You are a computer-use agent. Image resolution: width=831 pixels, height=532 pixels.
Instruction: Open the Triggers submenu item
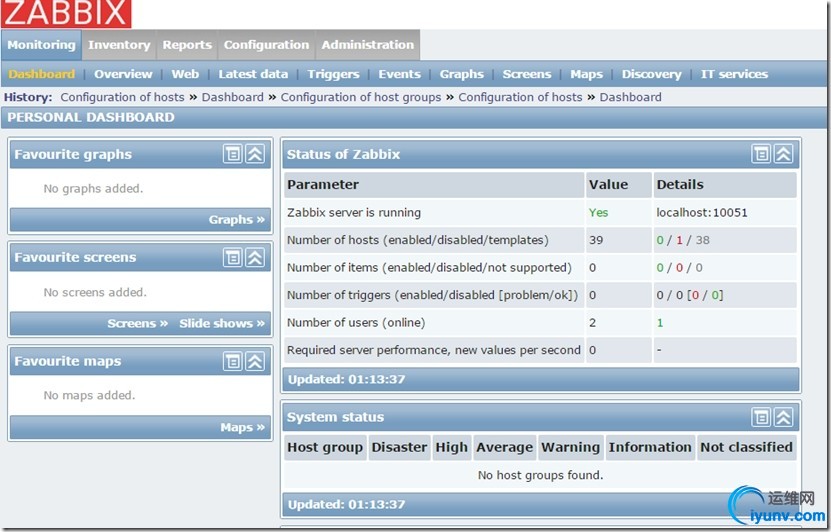coord(333,74)
